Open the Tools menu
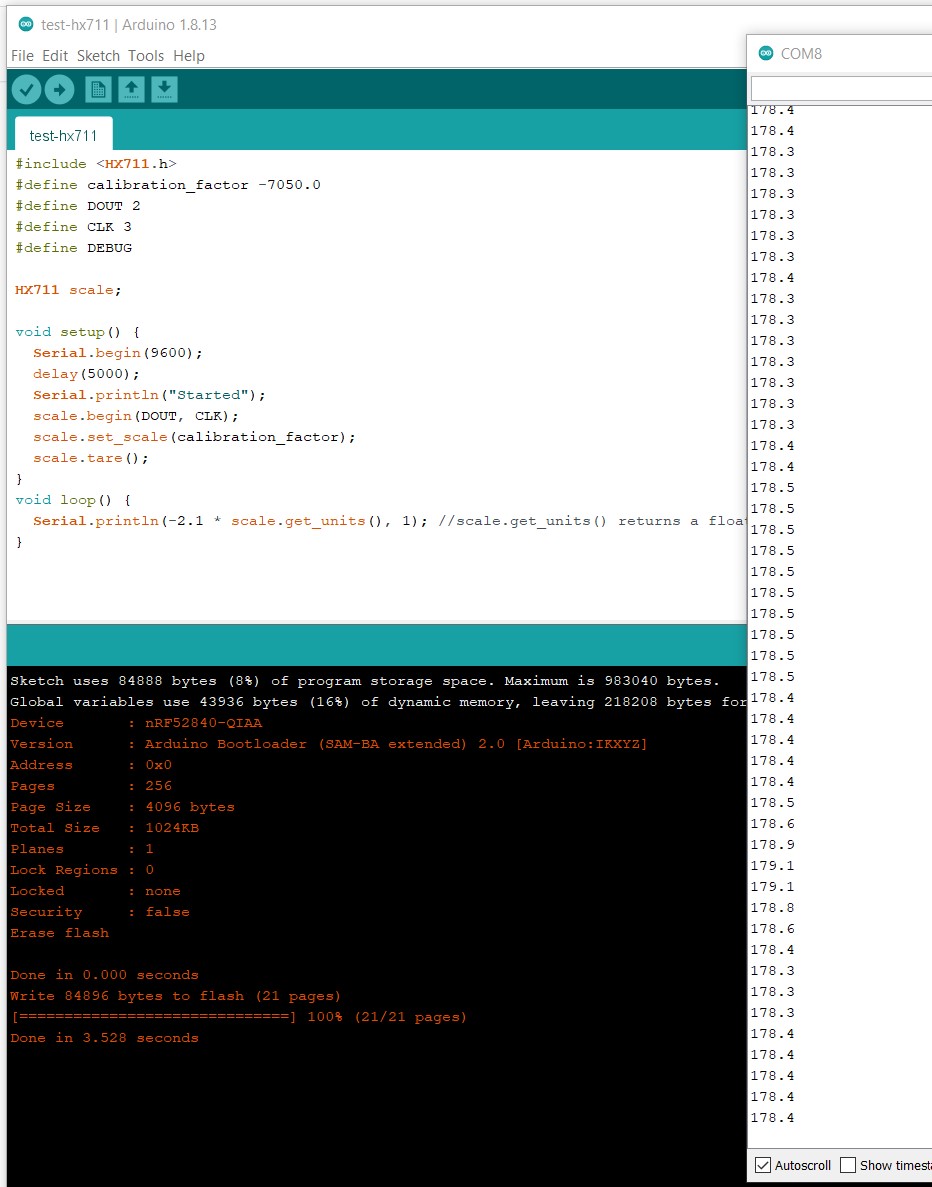Screen dimensions: 932x1187 [x=146, y=56]
